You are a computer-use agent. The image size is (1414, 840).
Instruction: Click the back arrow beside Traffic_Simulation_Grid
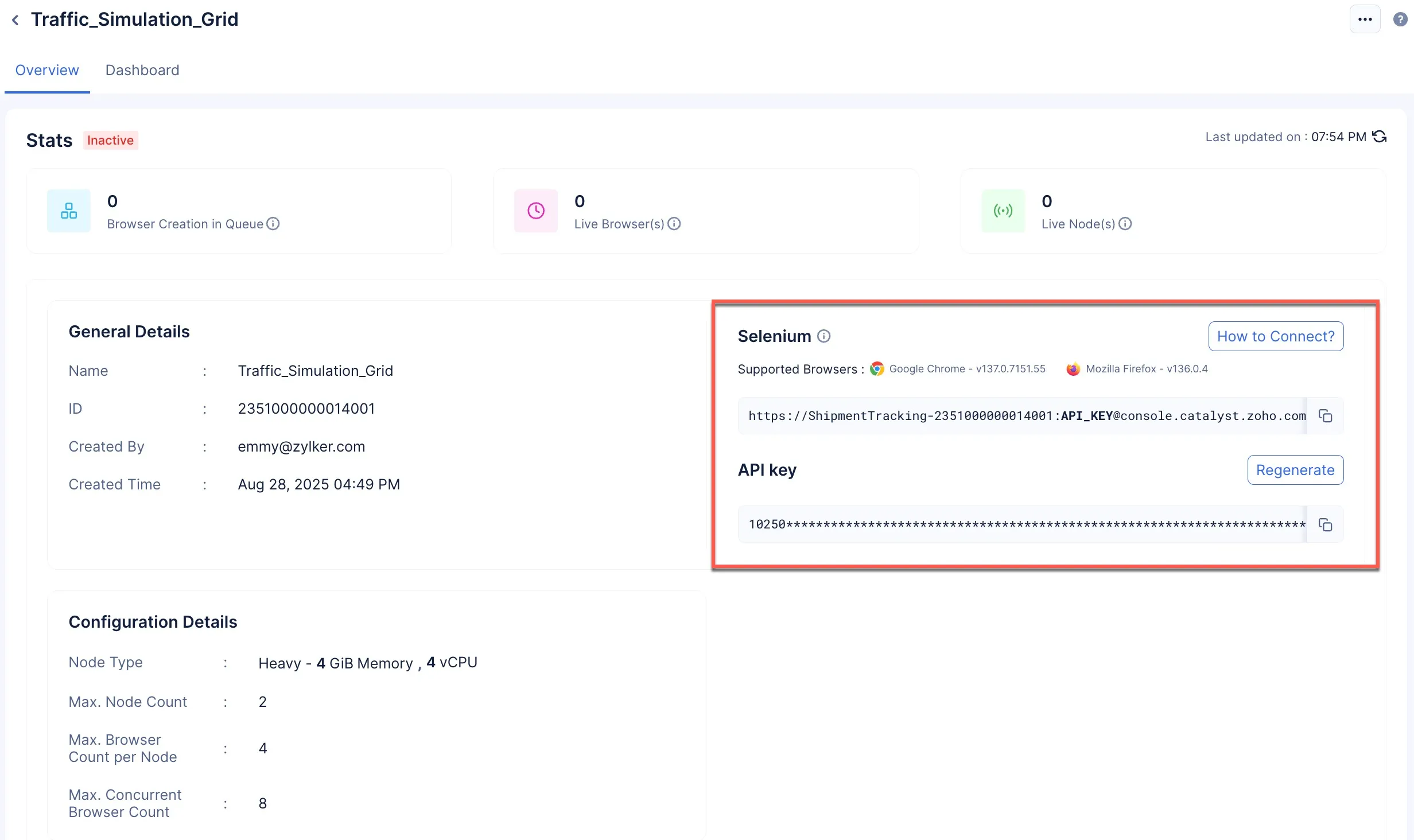[x=15, y=20]
